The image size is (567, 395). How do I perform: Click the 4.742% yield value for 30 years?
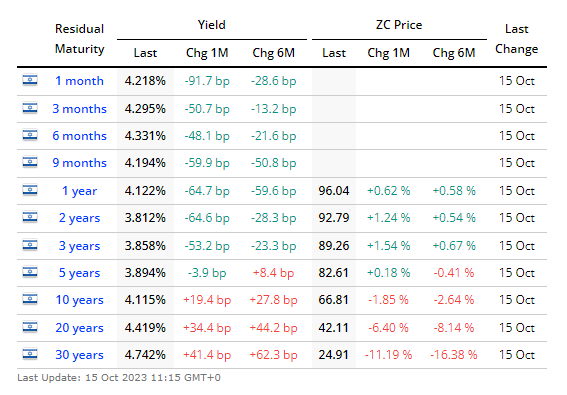[145, 354]
